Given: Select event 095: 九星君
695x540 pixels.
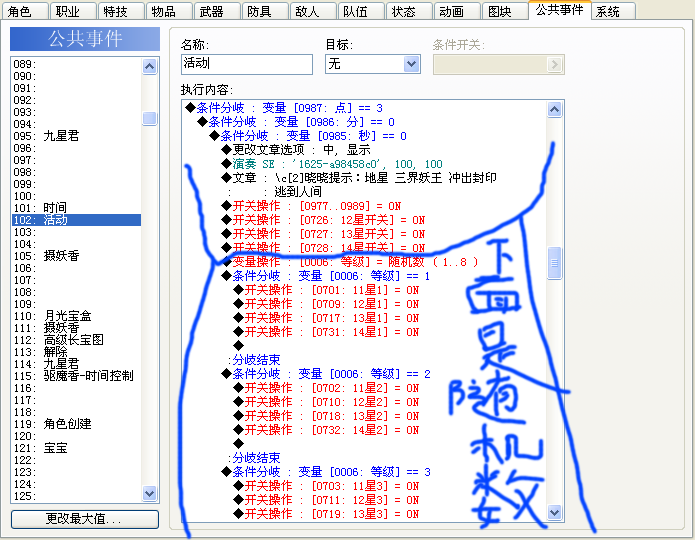Looking at the screenshot, I should tap(76, 136).
